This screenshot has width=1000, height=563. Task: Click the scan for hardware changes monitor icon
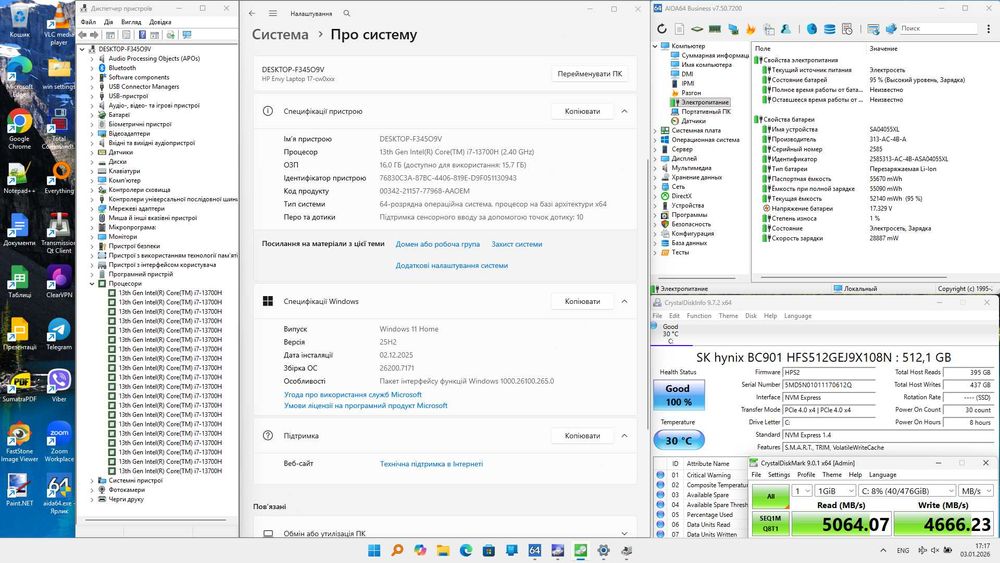click(x=187, y=35)
